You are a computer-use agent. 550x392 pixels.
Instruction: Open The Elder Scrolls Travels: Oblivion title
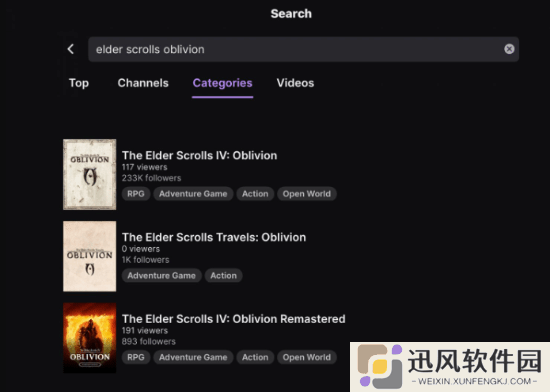[x=214, y=237]
